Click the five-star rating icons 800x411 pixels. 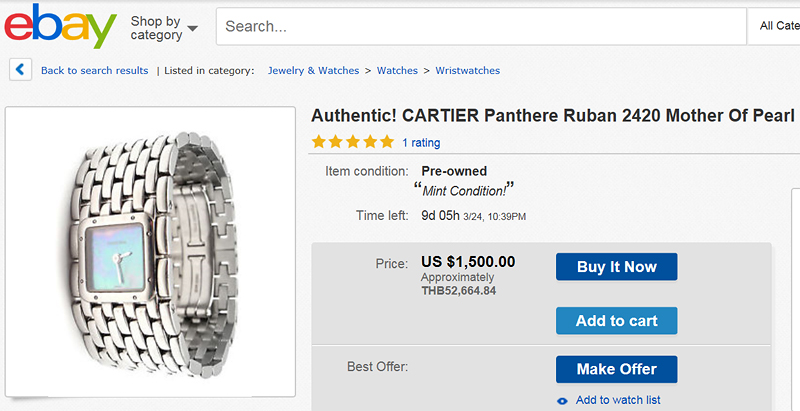352,142
